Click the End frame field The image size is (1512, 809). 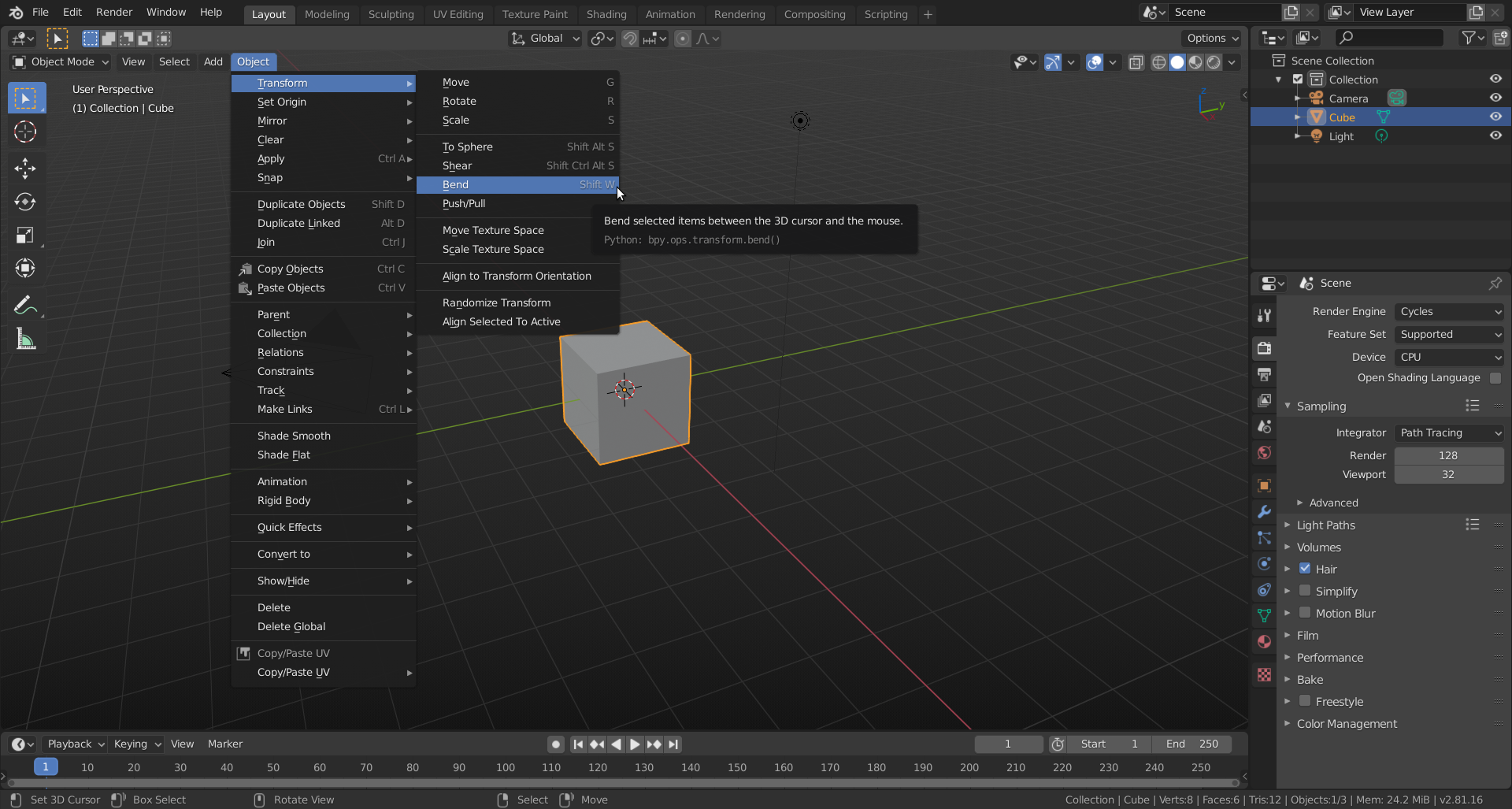(1192, 744)
